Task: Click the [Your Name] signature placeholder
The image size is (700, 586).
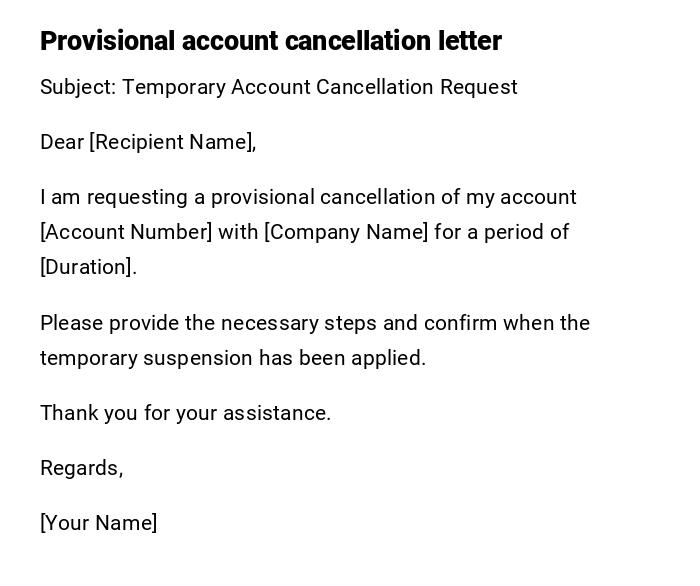Action: coord(98,523)
